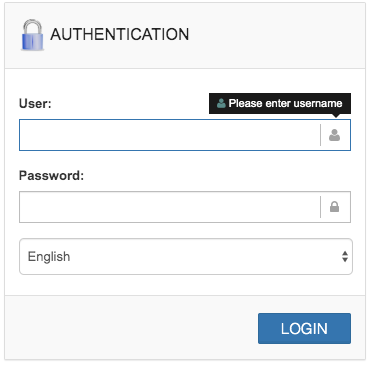Click blank form area below the language selector

[185, 285]
